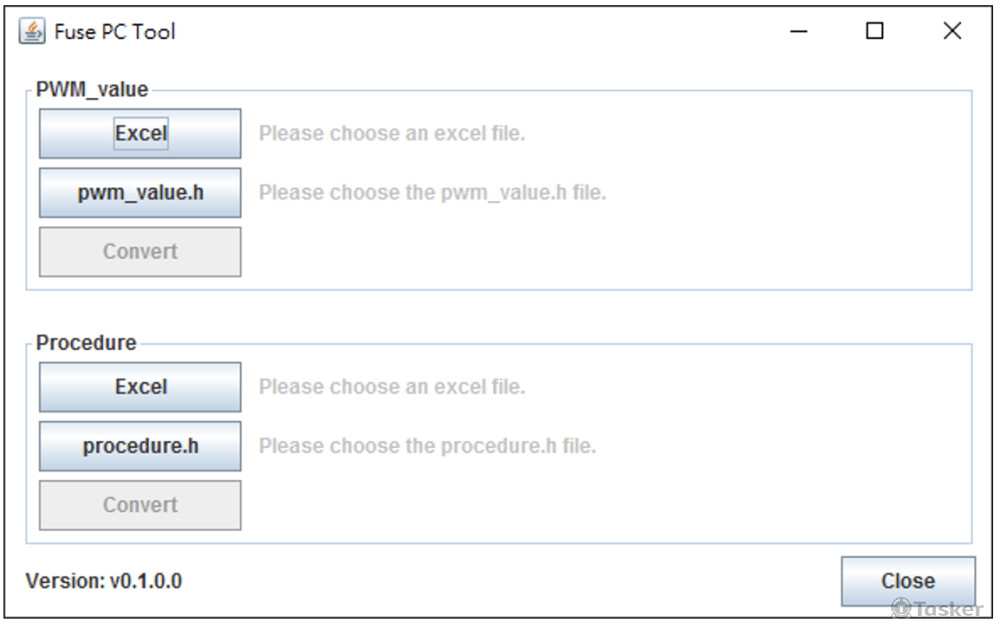The width and height of the screenshot is (1000, 629).
Task: Click the Close button at the bottom right
Action: (908, 581)
